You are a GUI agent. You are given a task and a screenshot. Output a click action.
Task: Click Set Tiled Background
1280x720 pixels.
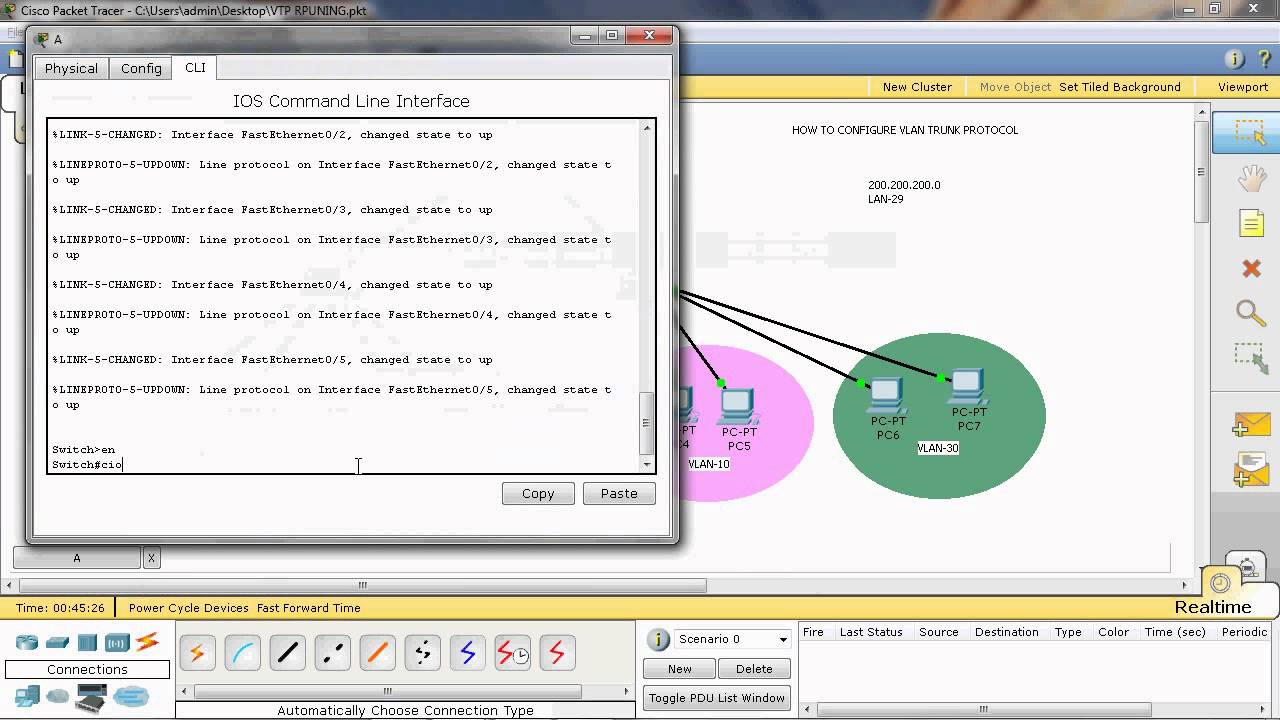tap(1120, 87)
